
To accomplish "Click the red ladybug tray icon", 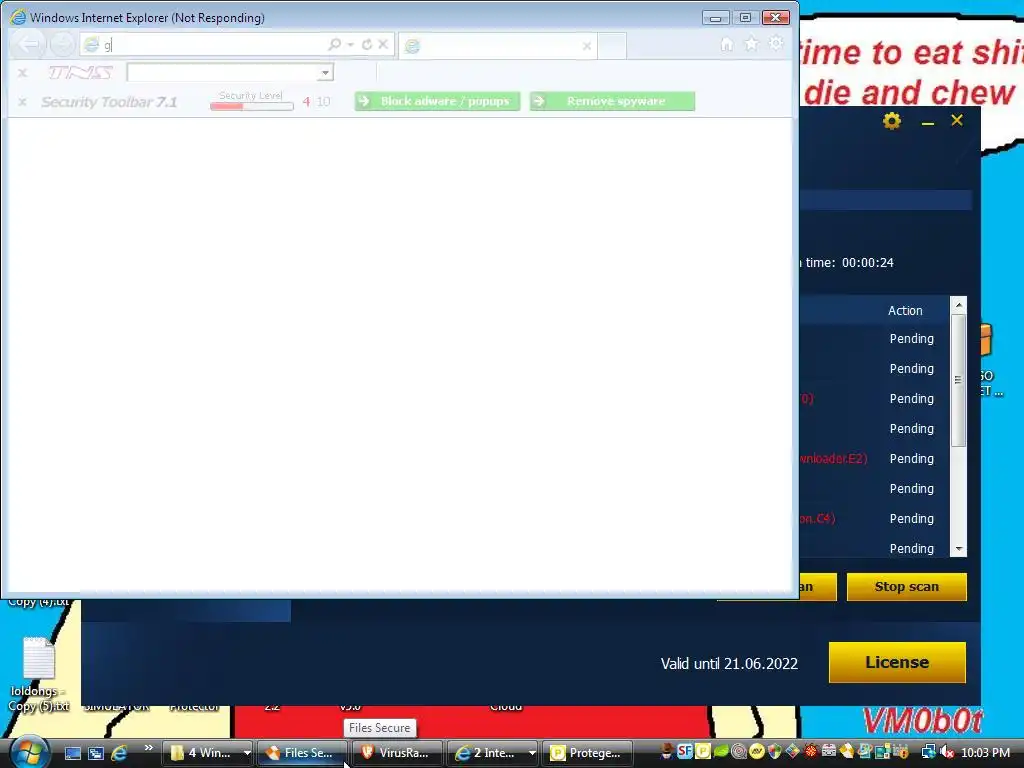I will click(810, 752).
